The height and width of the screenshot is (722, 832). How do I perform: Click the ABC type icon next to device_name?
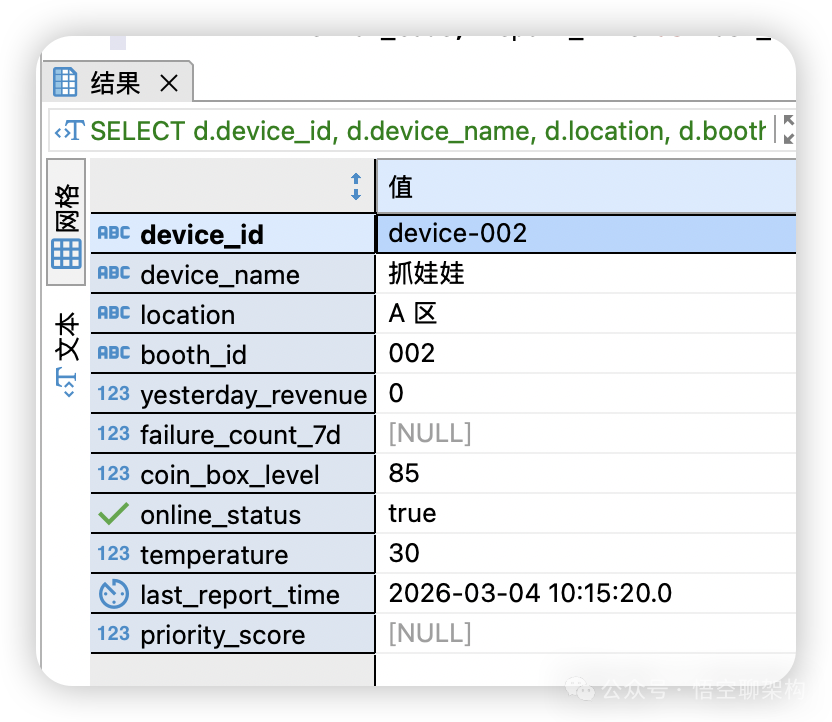(x=113, y=274)
